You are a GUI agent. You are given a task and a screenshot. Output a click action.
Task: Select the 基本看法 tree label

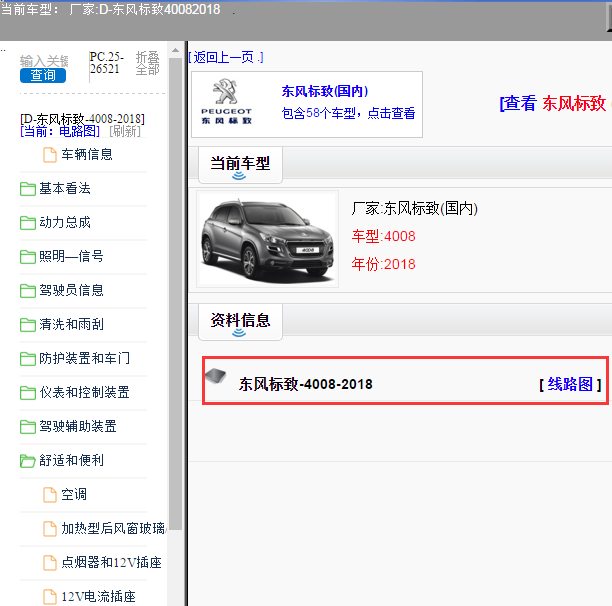[65, 188]
